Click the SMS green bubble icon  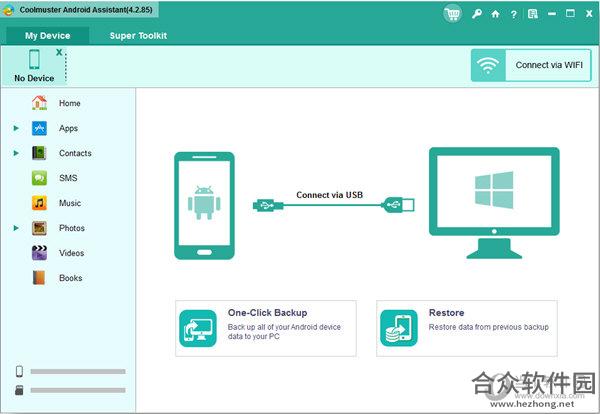39,178
